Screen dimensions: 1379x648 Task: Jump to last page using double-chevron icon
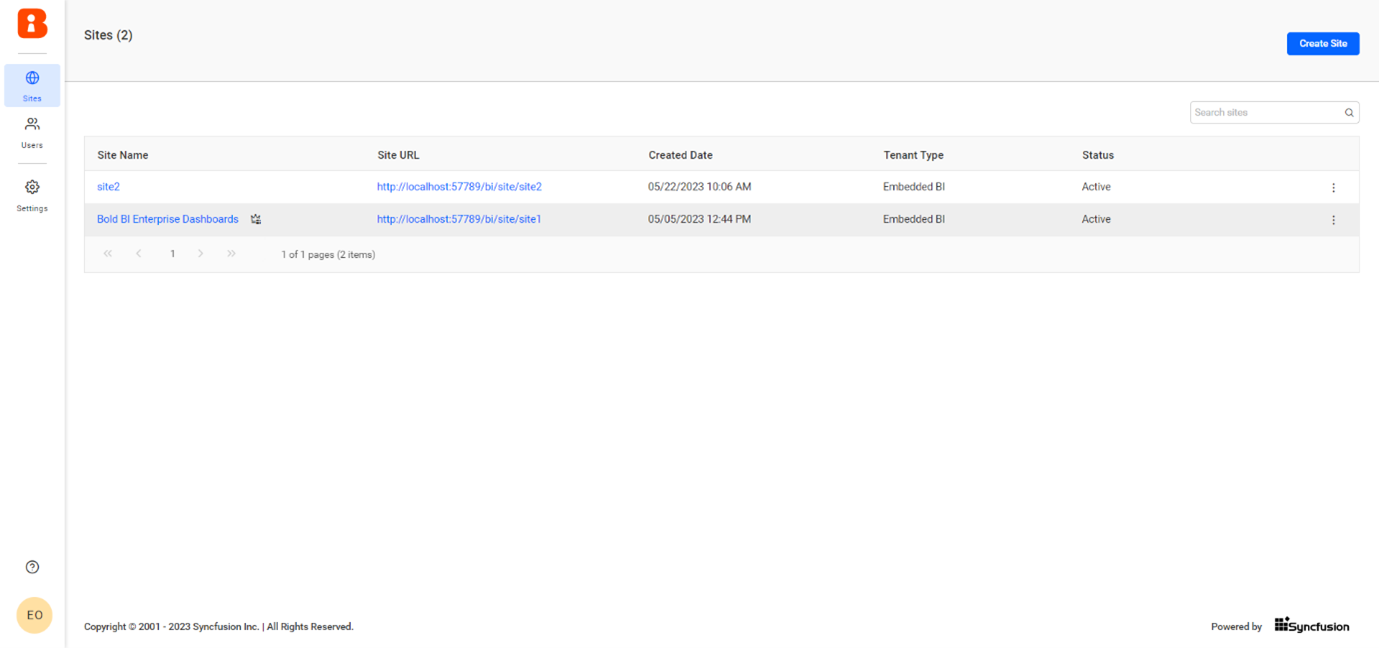(231, 253)
